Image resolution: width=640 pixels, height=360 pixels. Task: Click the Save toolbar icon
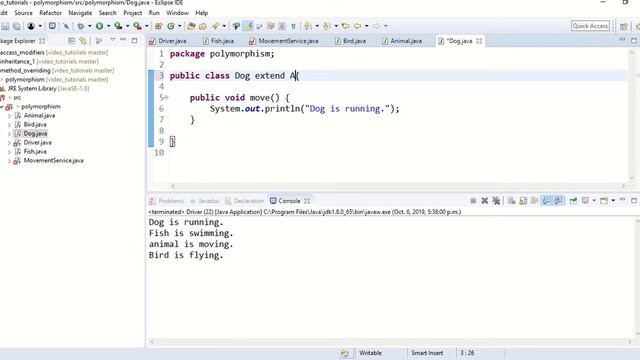pyautogui.click(x=5, y=26)
